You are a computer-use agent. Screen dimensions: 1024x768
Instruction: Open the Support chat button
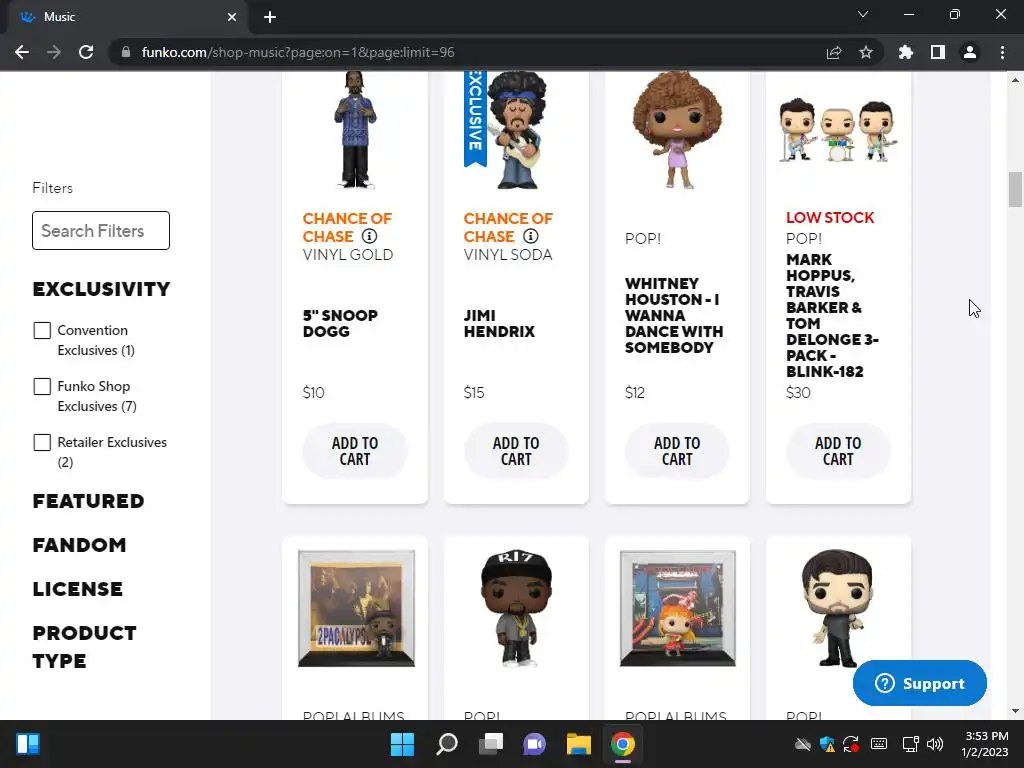click(920, 683)
